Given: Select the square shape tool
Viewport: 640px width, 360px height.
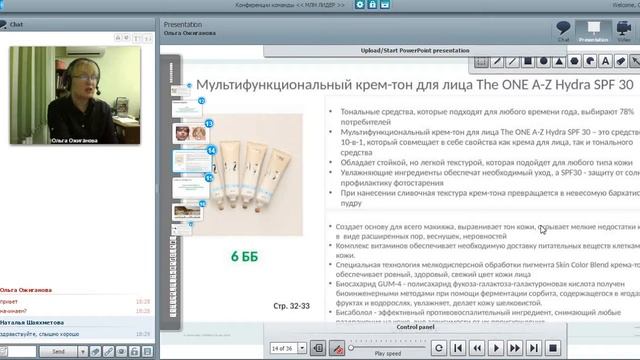Looking at the screenshot, I should pyautogui.click(x=528, y=62).
